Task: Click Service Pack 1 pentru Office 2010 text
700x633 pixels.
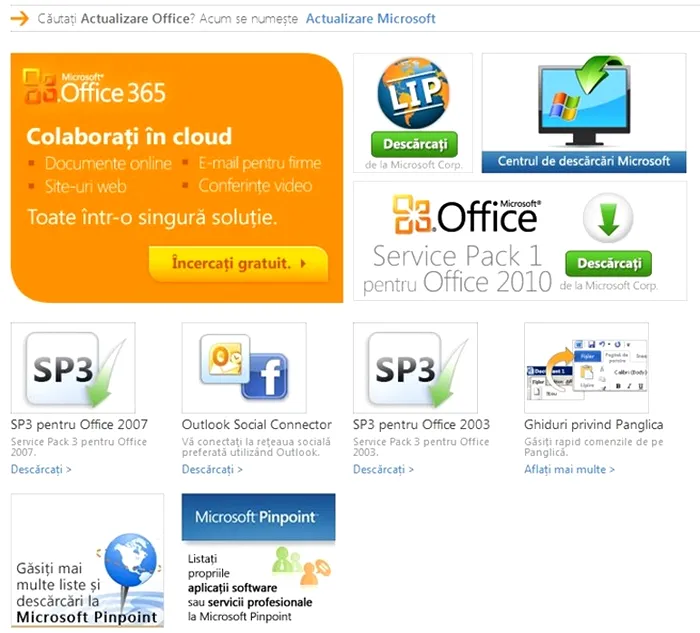Action: coord(458,269)
